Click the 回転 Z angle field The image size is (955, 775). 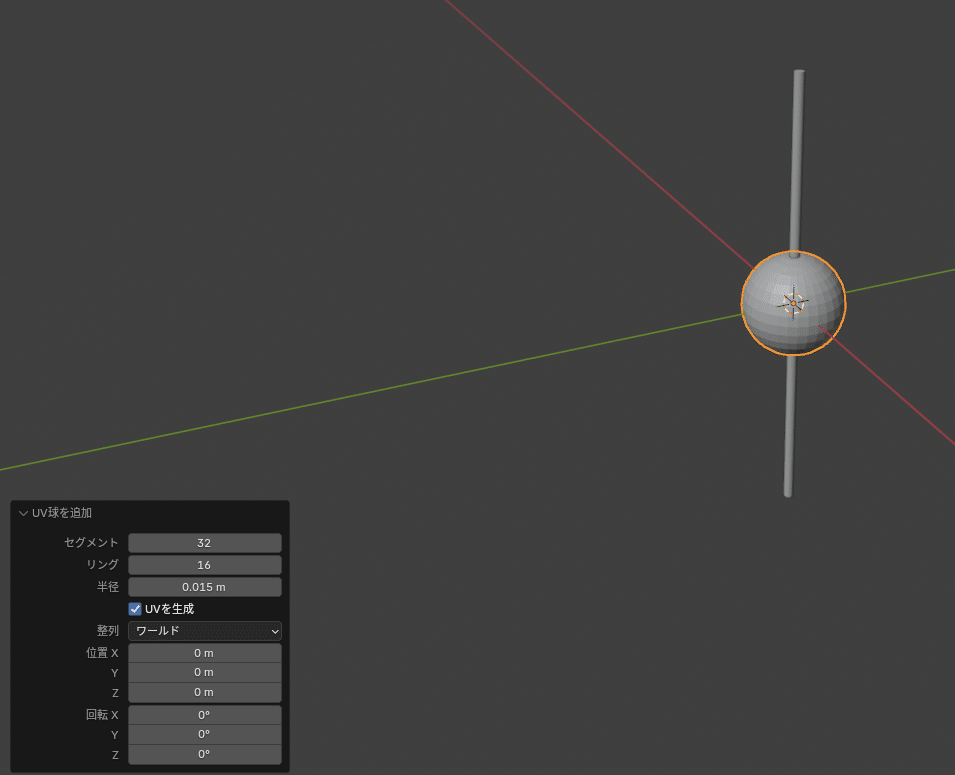[x=205, y=754]
